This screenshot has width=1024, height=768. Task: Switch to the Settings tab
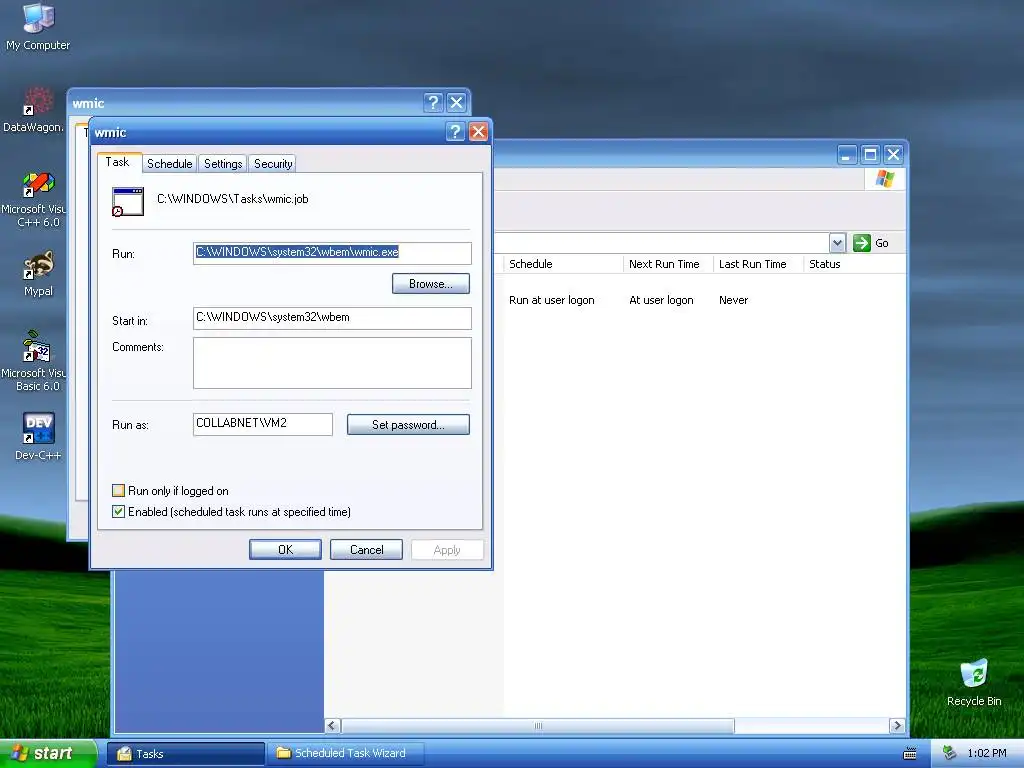223,163
